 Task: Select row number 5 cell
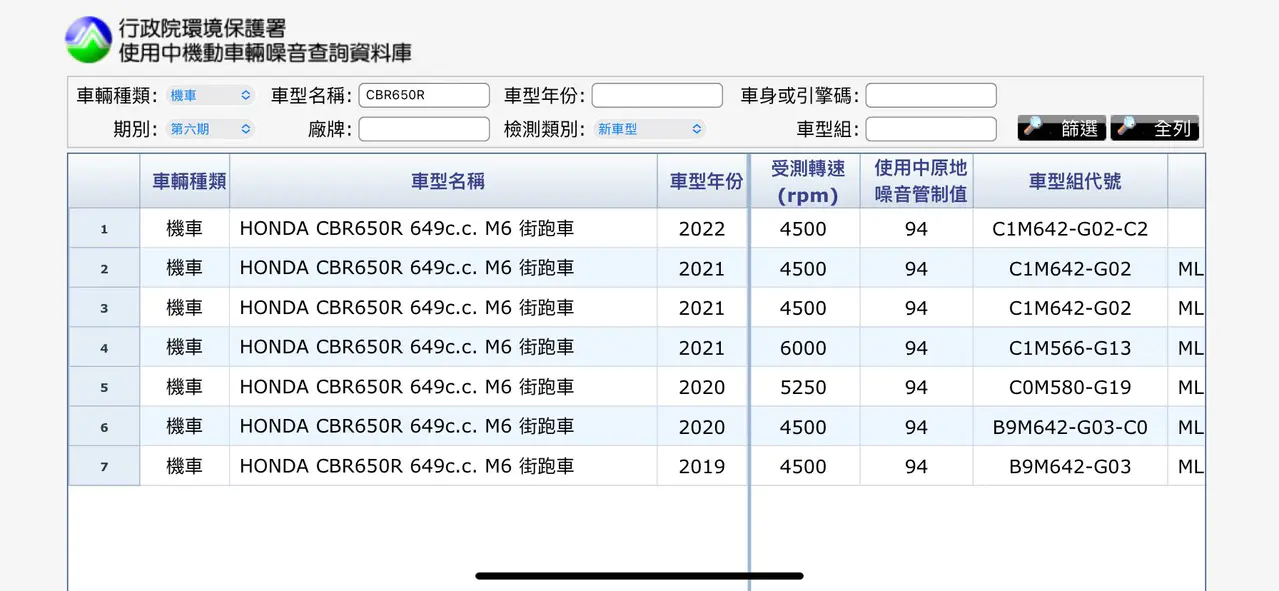[x=104, y=387]
